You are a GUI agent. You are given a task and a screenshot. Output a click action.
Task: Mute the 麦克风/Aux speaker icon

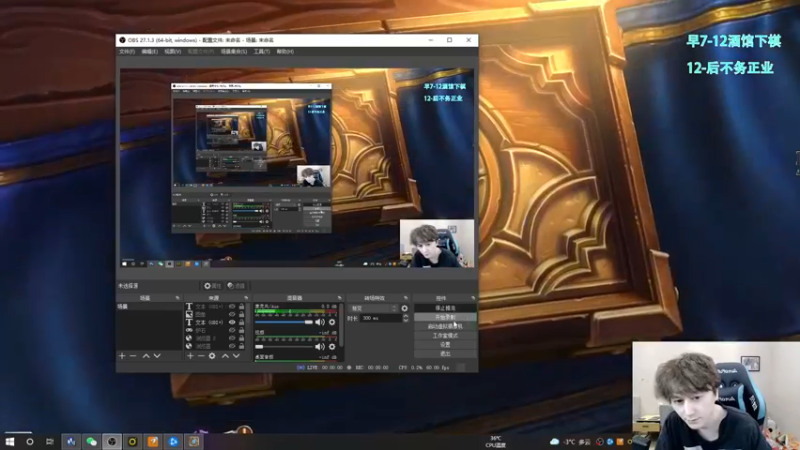coord(320,322)
